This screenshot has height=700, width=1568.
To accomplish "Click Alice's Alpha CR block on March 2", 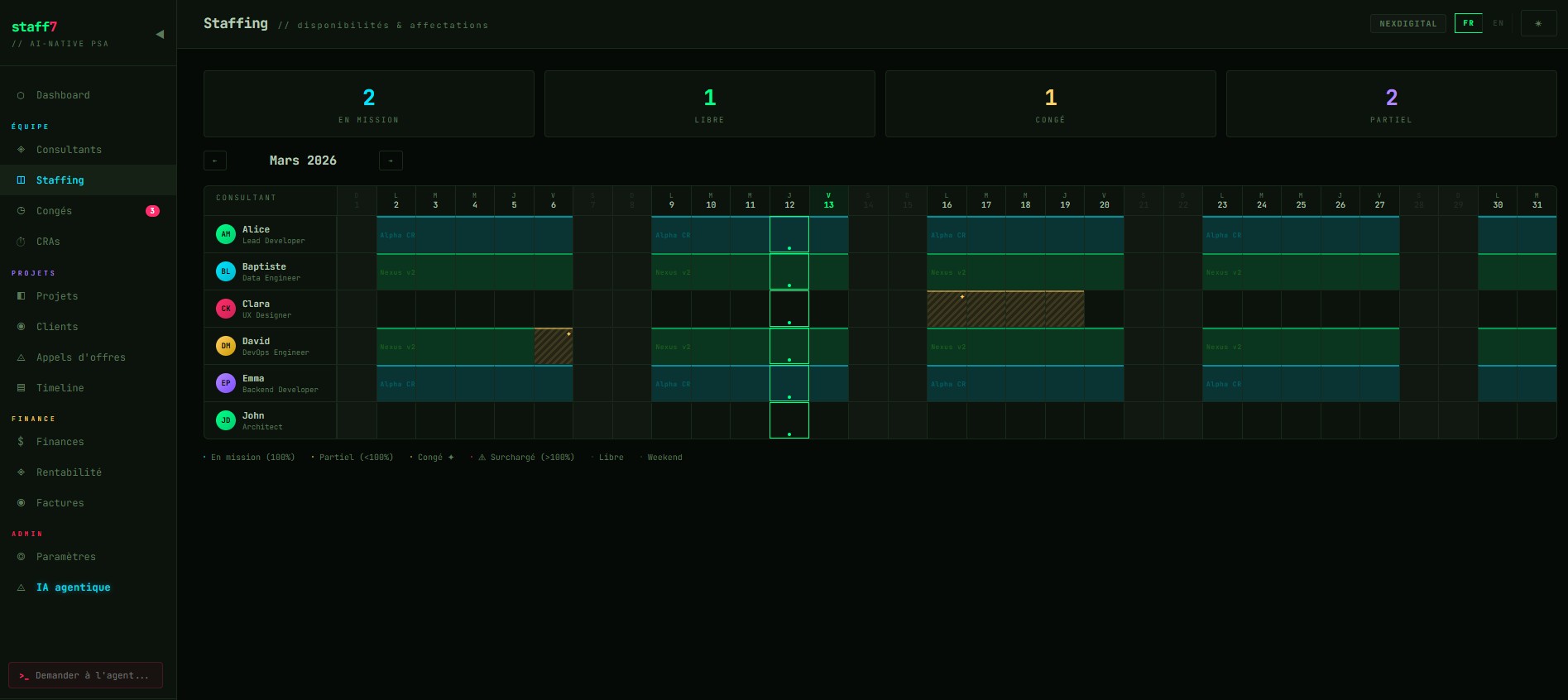I will click(x=396, y=235).
